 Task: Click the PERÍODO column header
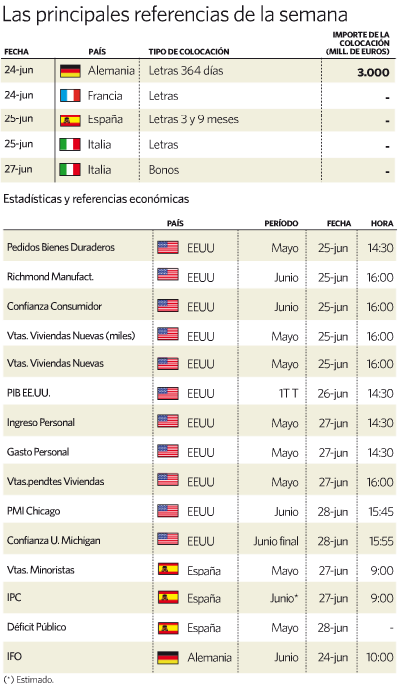[281, 224]
